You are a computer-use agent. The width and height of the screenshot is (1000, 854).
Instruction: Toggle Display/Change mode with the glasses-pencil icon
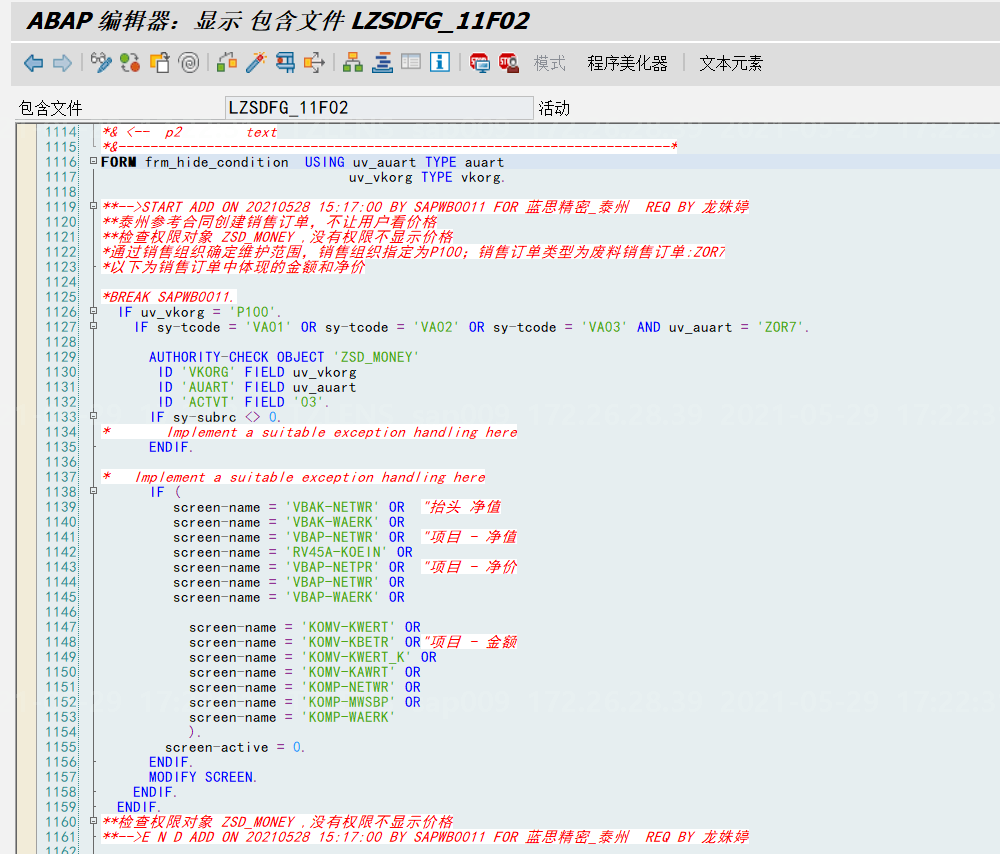[x=101, y=62]
